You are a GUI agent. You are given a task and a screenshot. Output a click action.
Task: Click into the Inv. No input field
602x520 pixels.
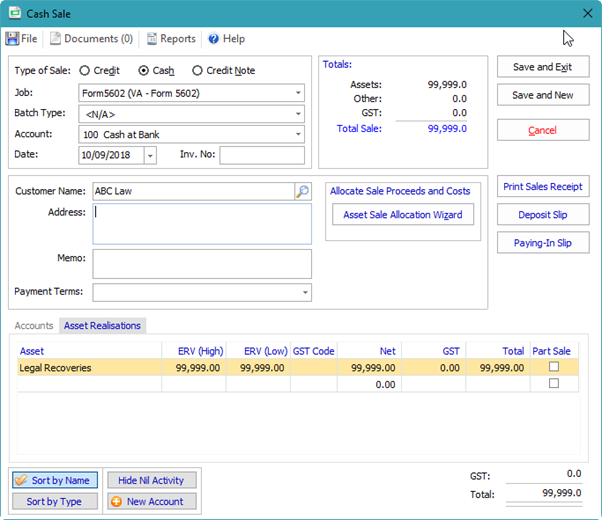[260, 155]
